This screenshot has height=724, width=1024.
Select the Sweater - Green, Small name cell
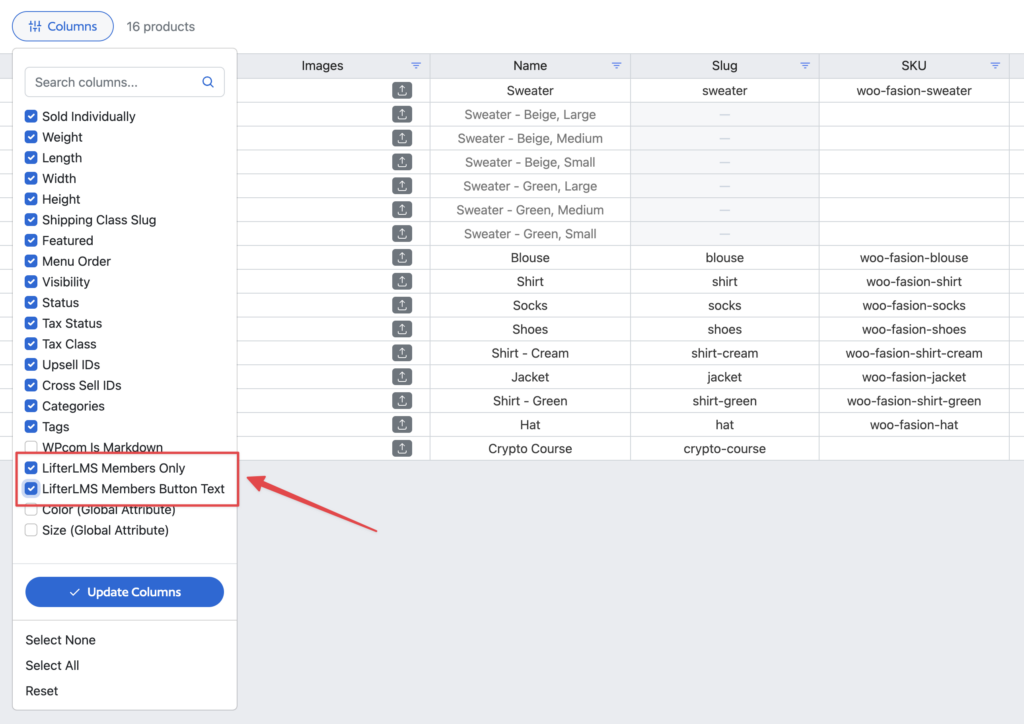530,234
